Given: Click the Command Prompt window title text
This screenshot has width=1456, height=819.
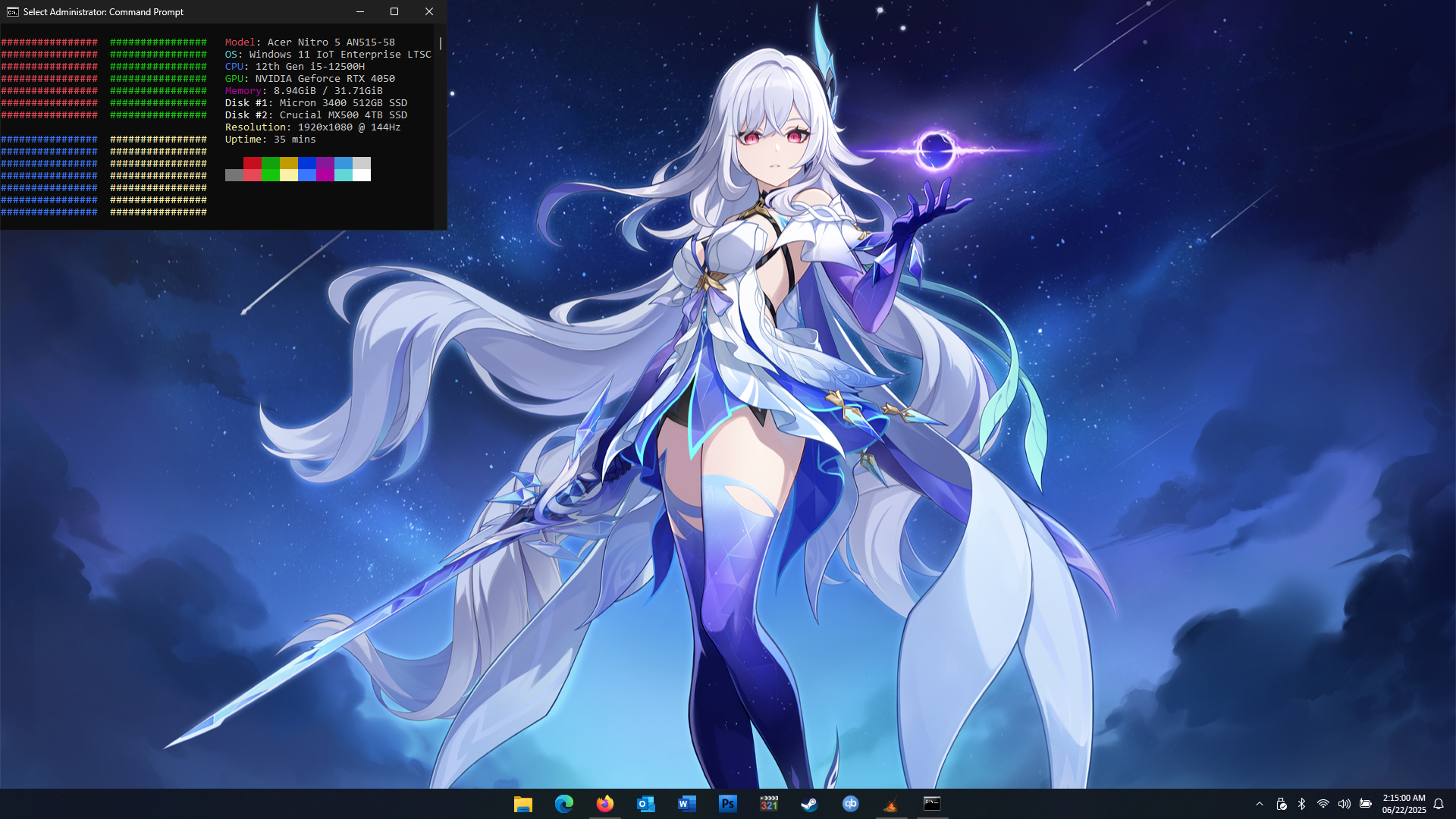Looking at the screenshot, I should (x=103, y=12).
